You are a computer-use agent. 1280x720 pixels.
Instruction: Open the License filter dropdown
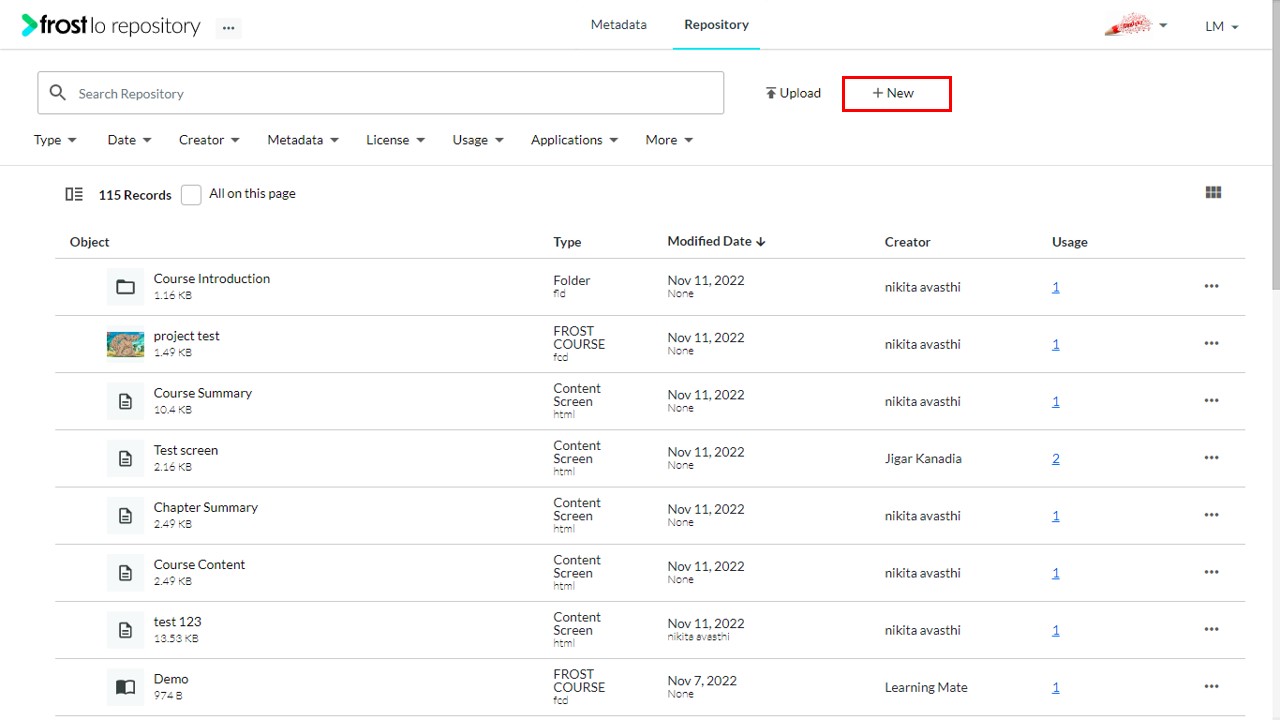coord(396,140)
